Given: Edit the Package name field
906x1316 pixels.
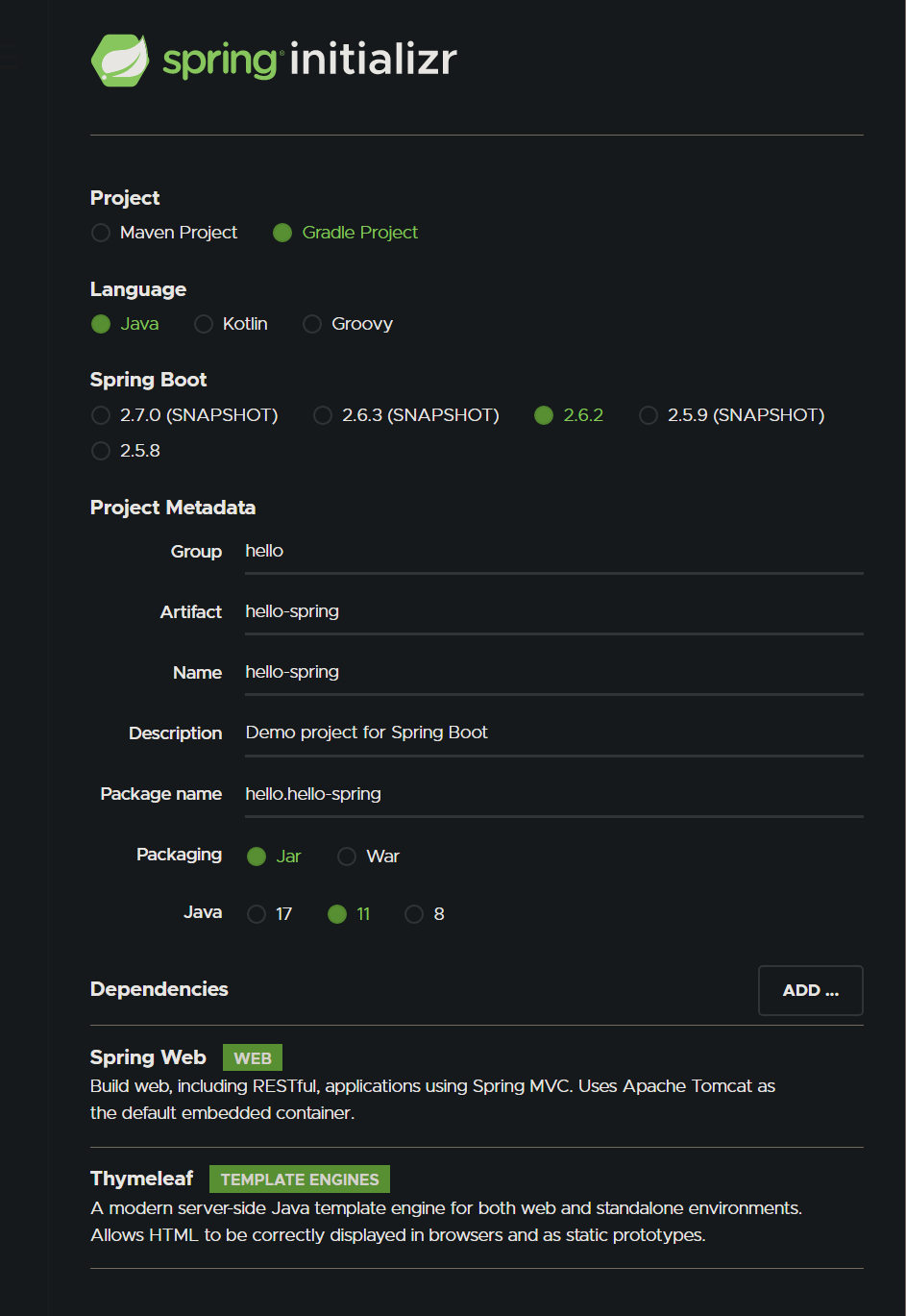Looking at the screenshot, I should click(554, 794).
